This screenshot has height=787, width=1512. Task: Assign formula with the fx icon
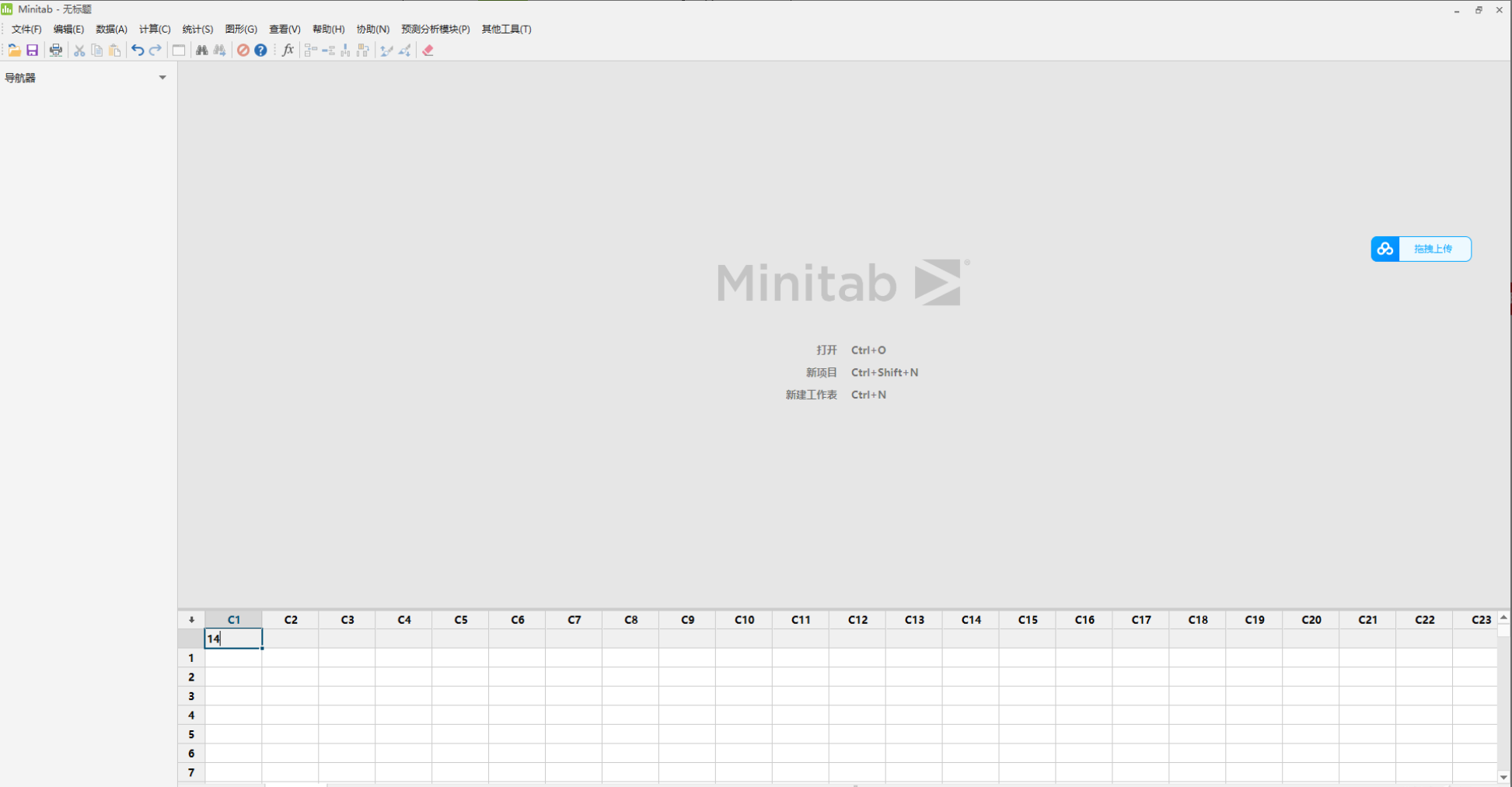288,50
